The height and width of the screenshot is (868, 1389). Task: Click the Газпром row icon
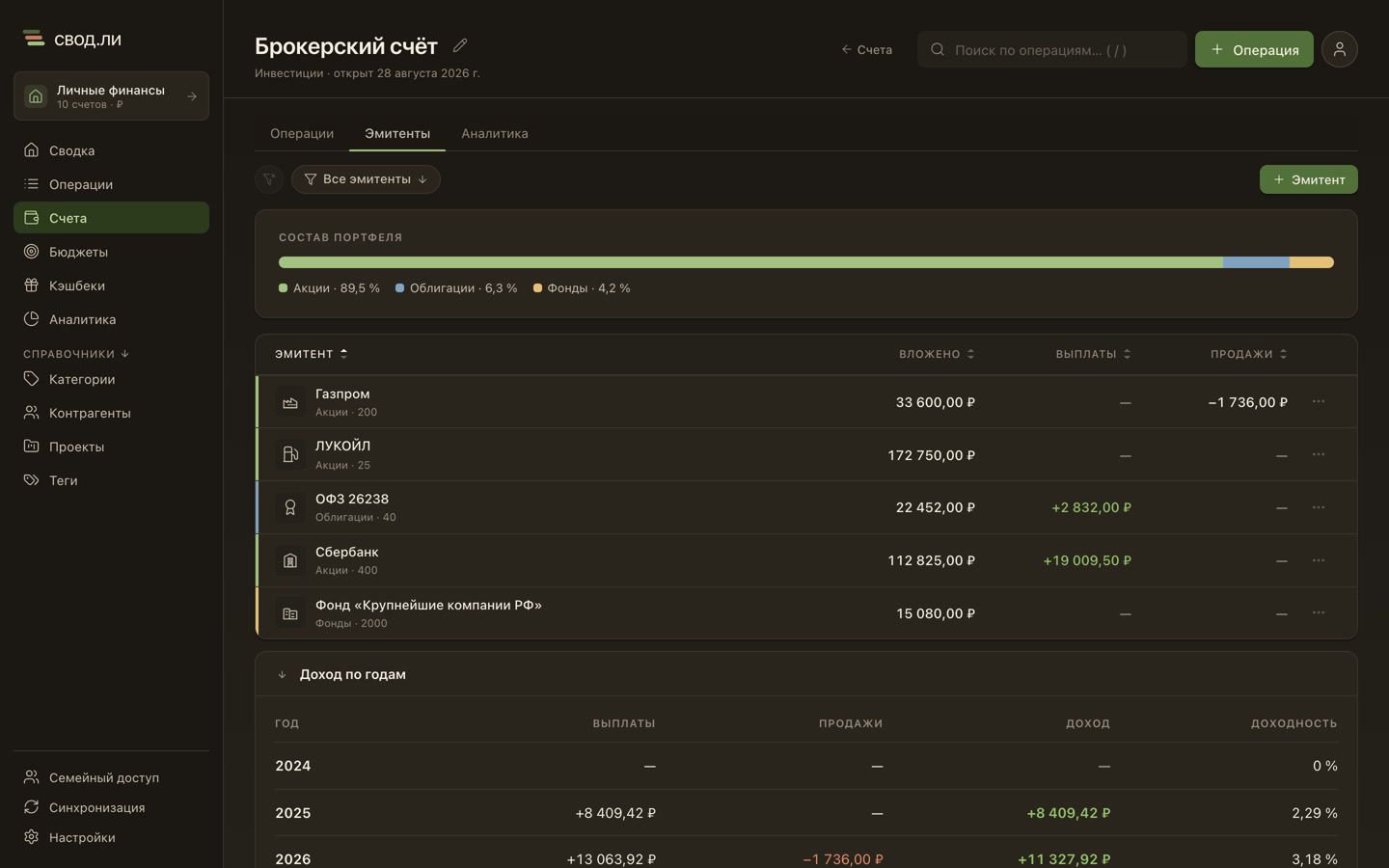click(x=290, y=402)
